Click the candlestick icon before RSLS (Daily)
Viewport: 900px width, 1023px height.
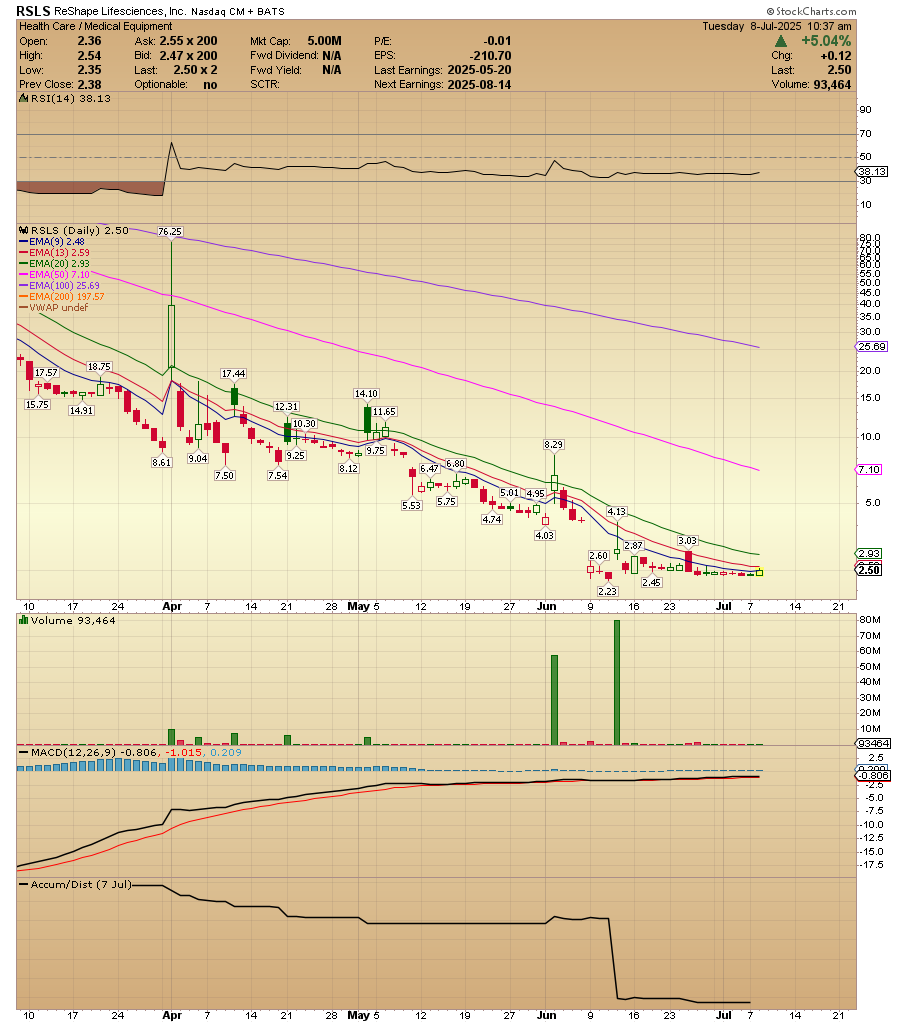[23, 230]
